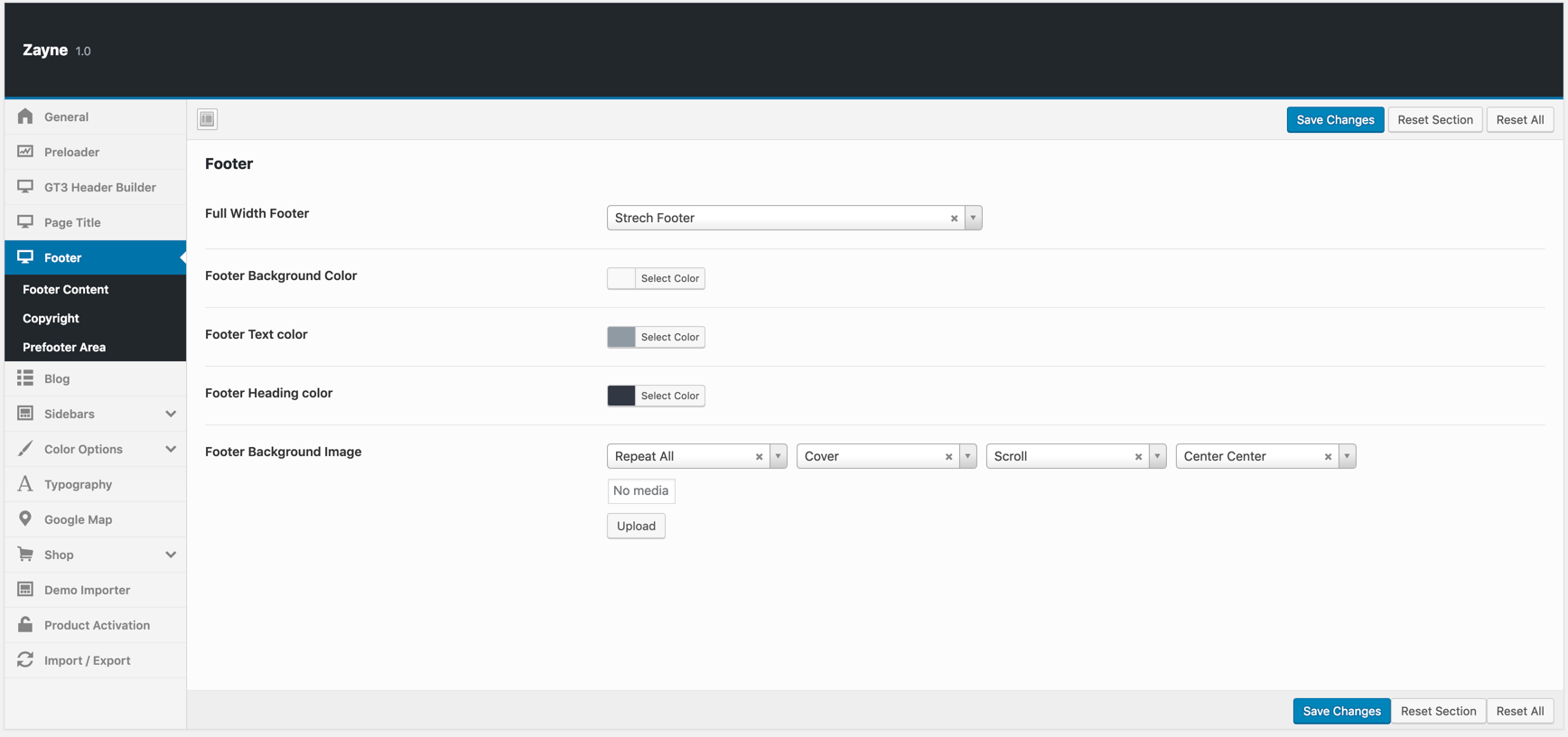The height and width of the screenshot is (737, 1568).
Task: Click Select Color for Footer Background Color
Action: 670,278
